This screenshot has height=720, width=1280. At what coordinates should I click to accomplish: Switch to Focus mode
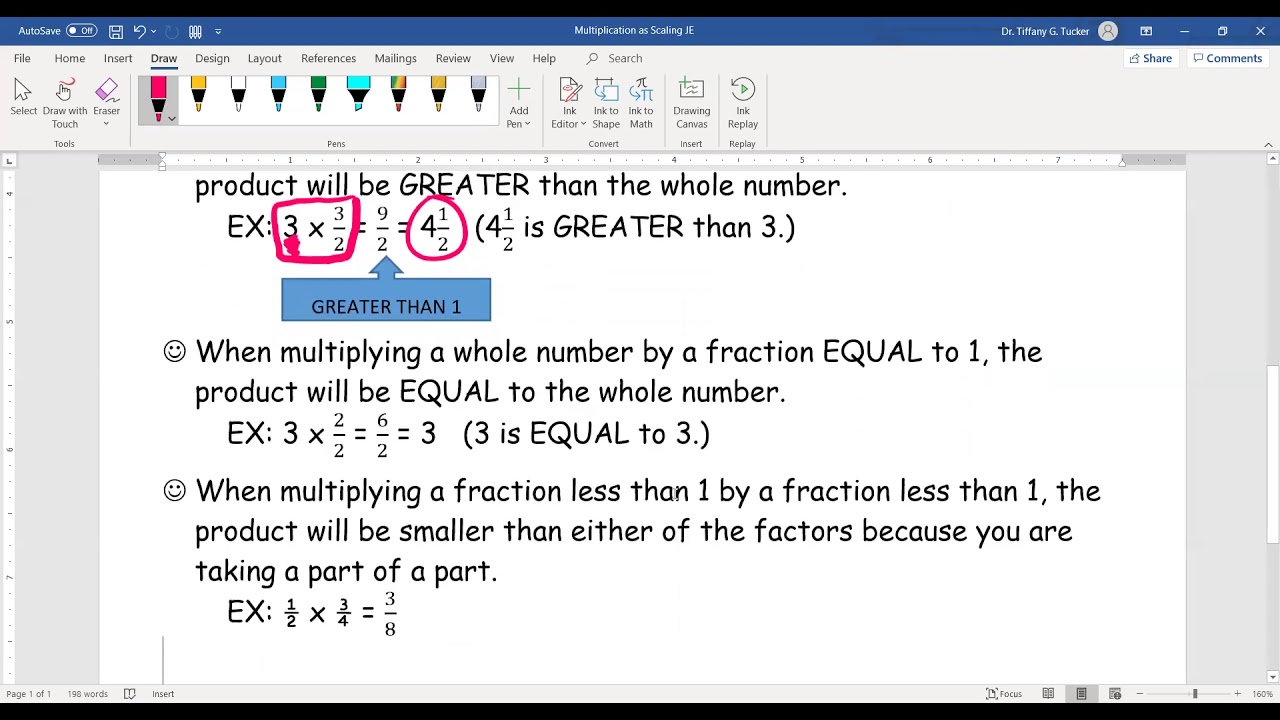(1004, 694)
